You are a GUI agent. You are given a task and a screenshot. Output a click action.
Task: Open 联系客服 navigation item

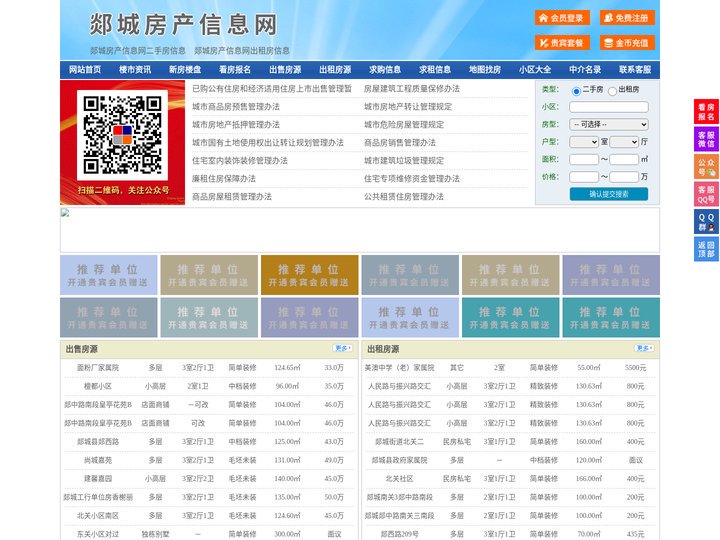coord(635,70)
